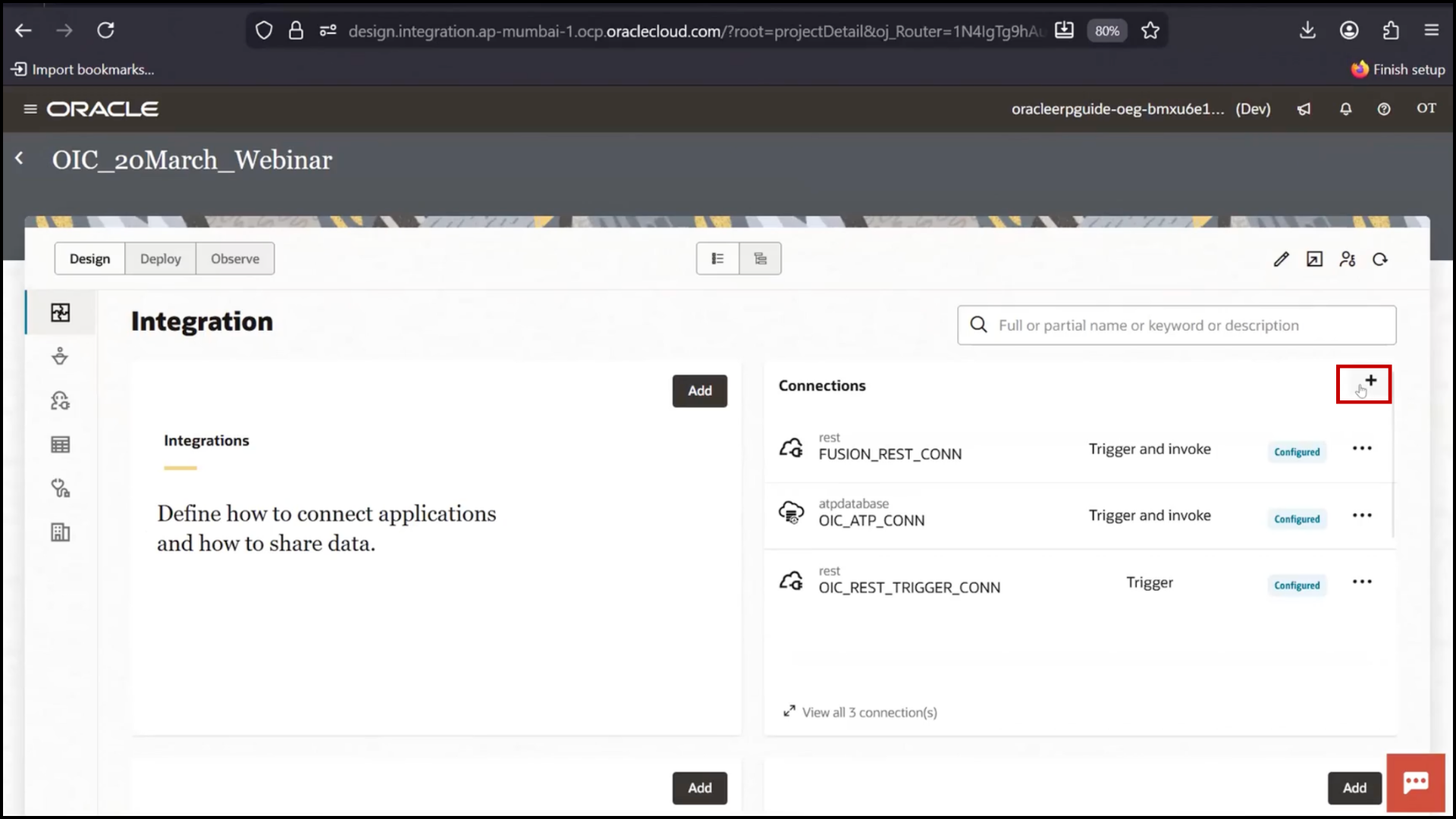Click the export project icon
1456x819 pixels.
[1314, 259]
